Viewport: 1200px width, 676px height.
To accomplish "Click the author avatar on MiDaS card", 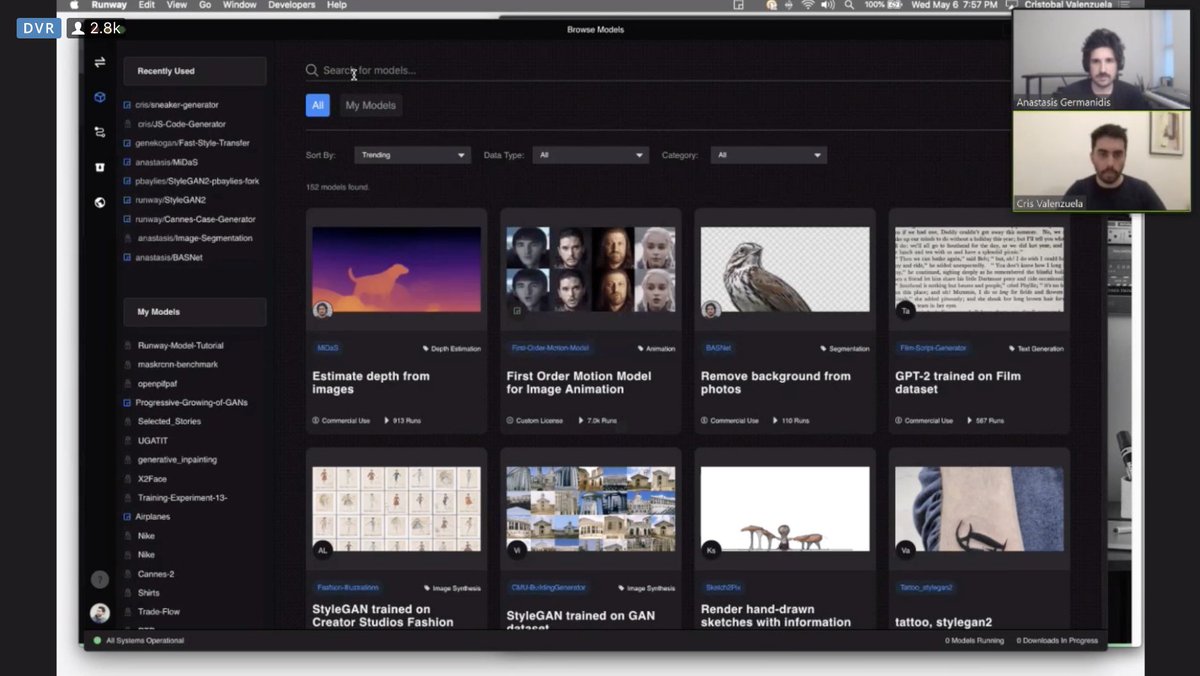I will tap(322, 309).
